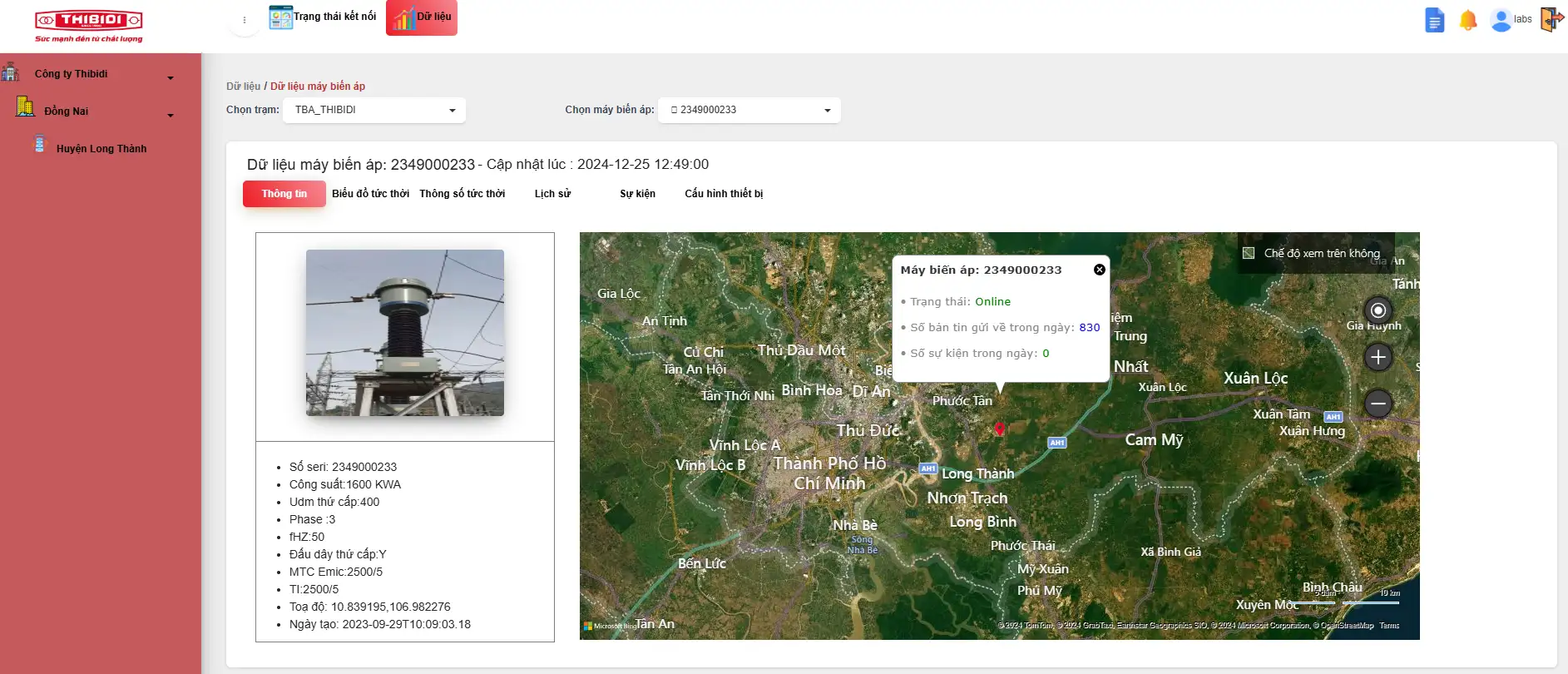1568x674 pixels.
Task: Click the Microsoft Bing logo on the map
Action: pyautogui.click(x=610, y=626)
